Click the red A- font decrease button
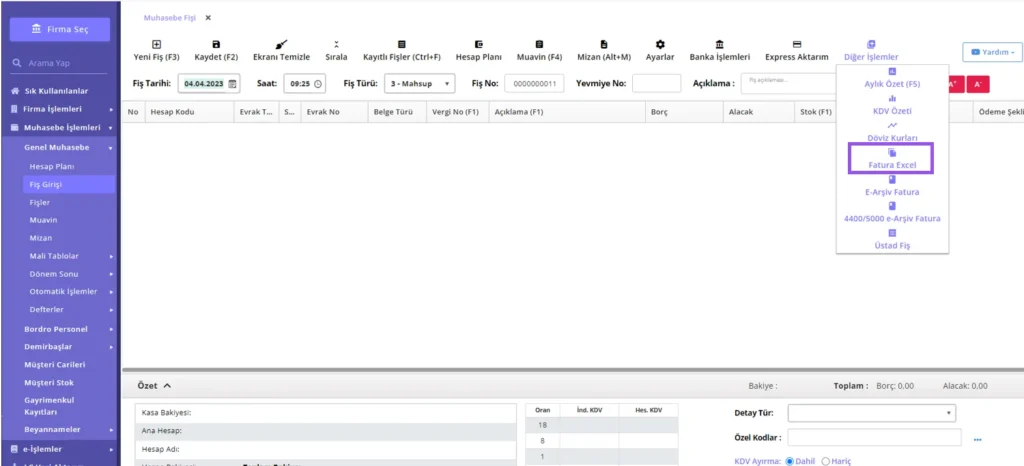 (x=978, y=84)
